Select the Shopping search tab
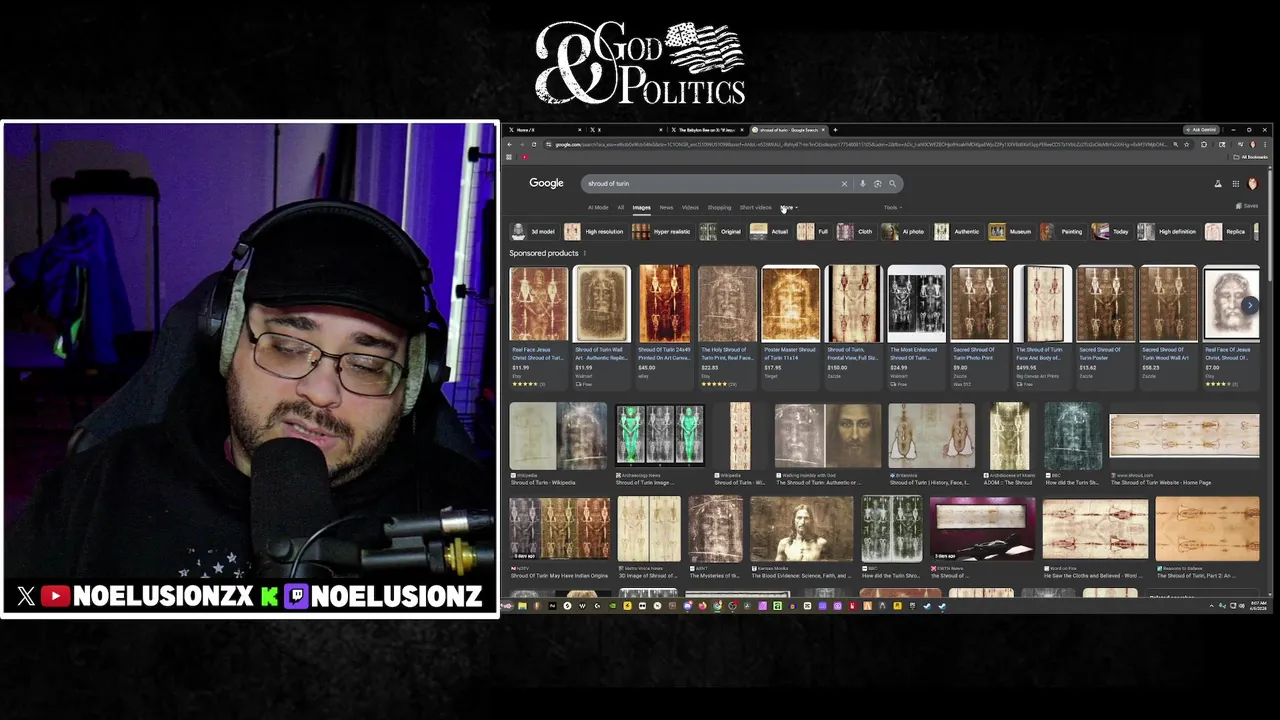 tap(719, 207)
